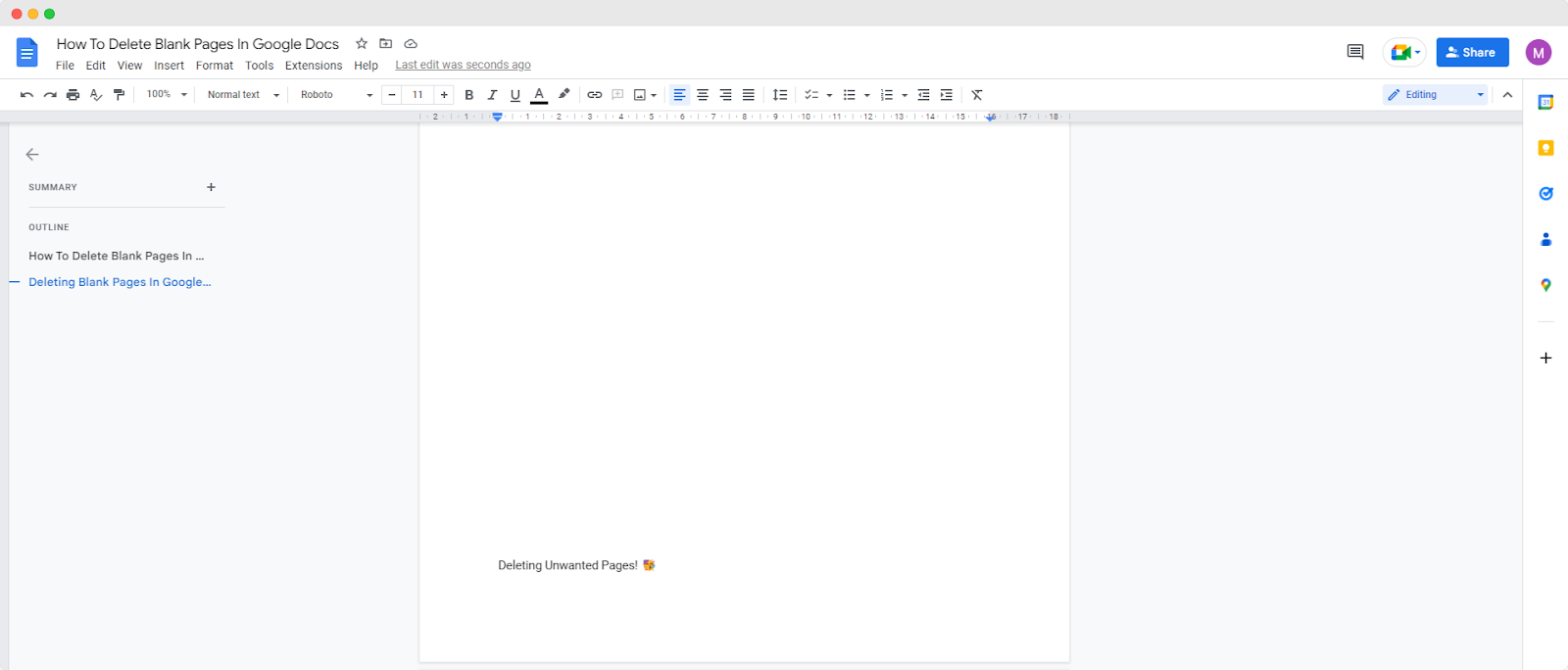Open the insert image dropdown
Image resolution: width=1568 pixels, height=670 pixels.
[645, 95]
